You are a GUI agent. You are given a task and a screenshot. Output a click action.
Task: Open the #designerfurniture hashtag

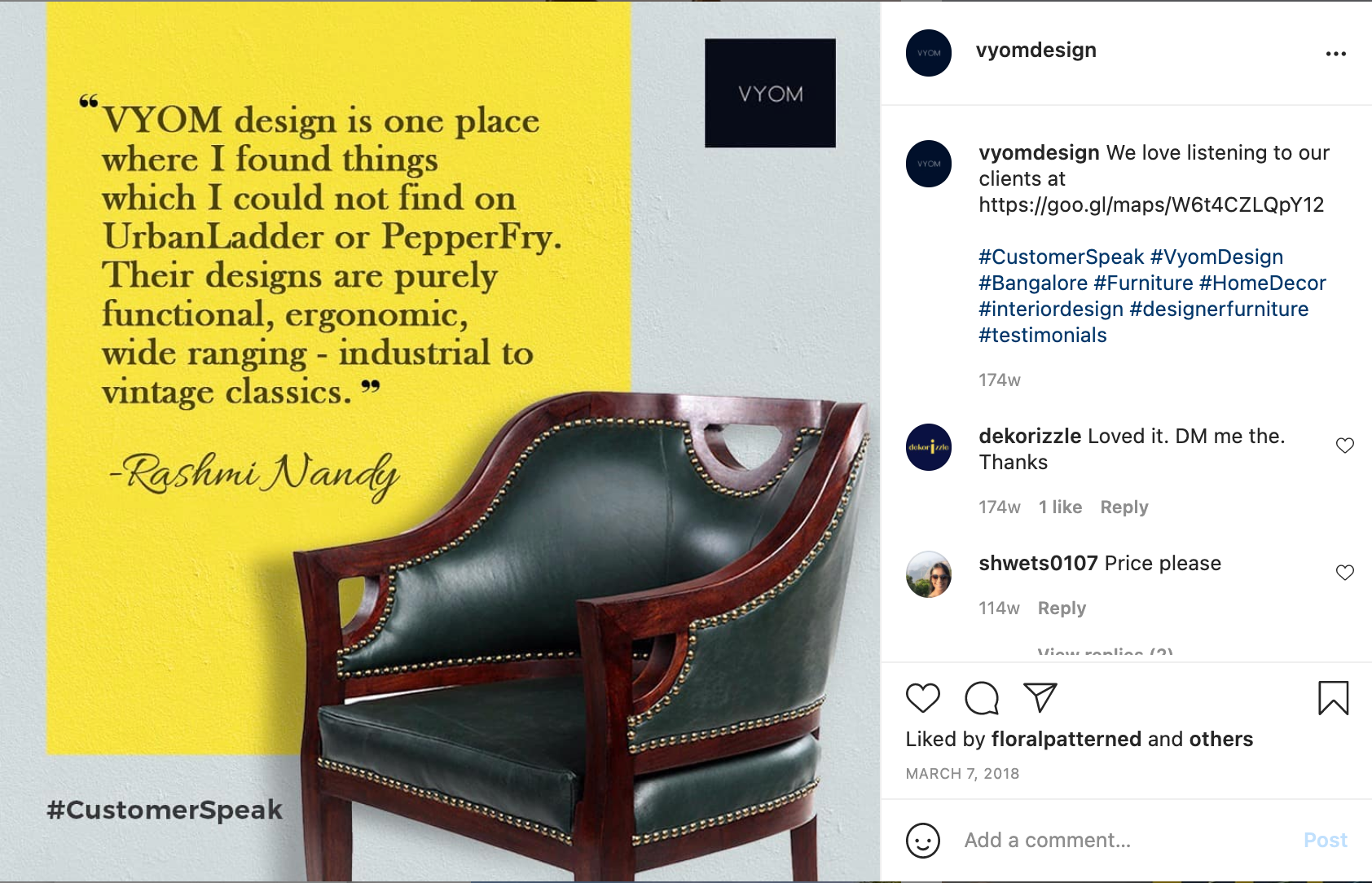[1219, 310]
